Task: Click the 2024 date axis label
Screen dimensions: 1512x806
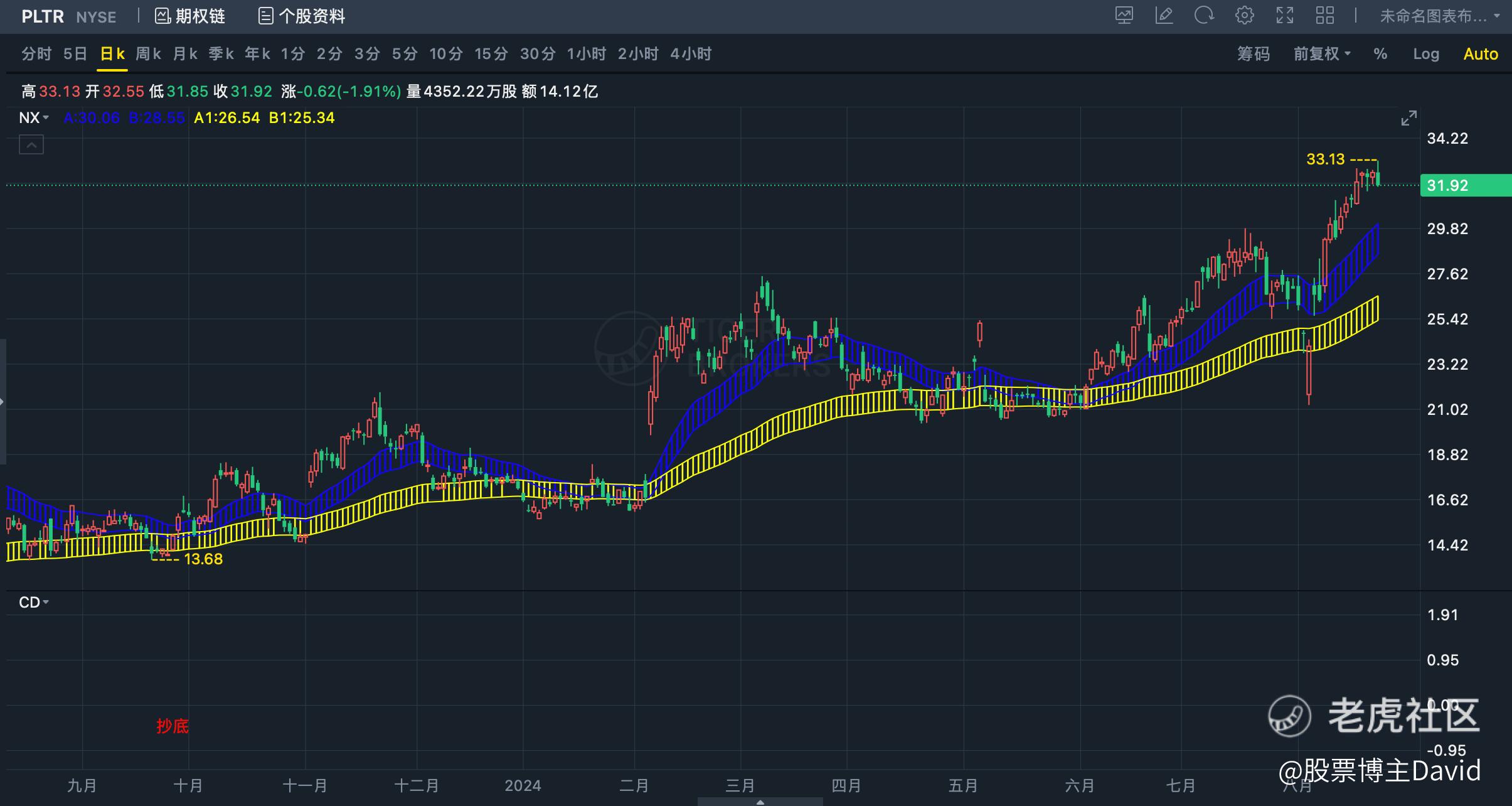Action: 523,785
